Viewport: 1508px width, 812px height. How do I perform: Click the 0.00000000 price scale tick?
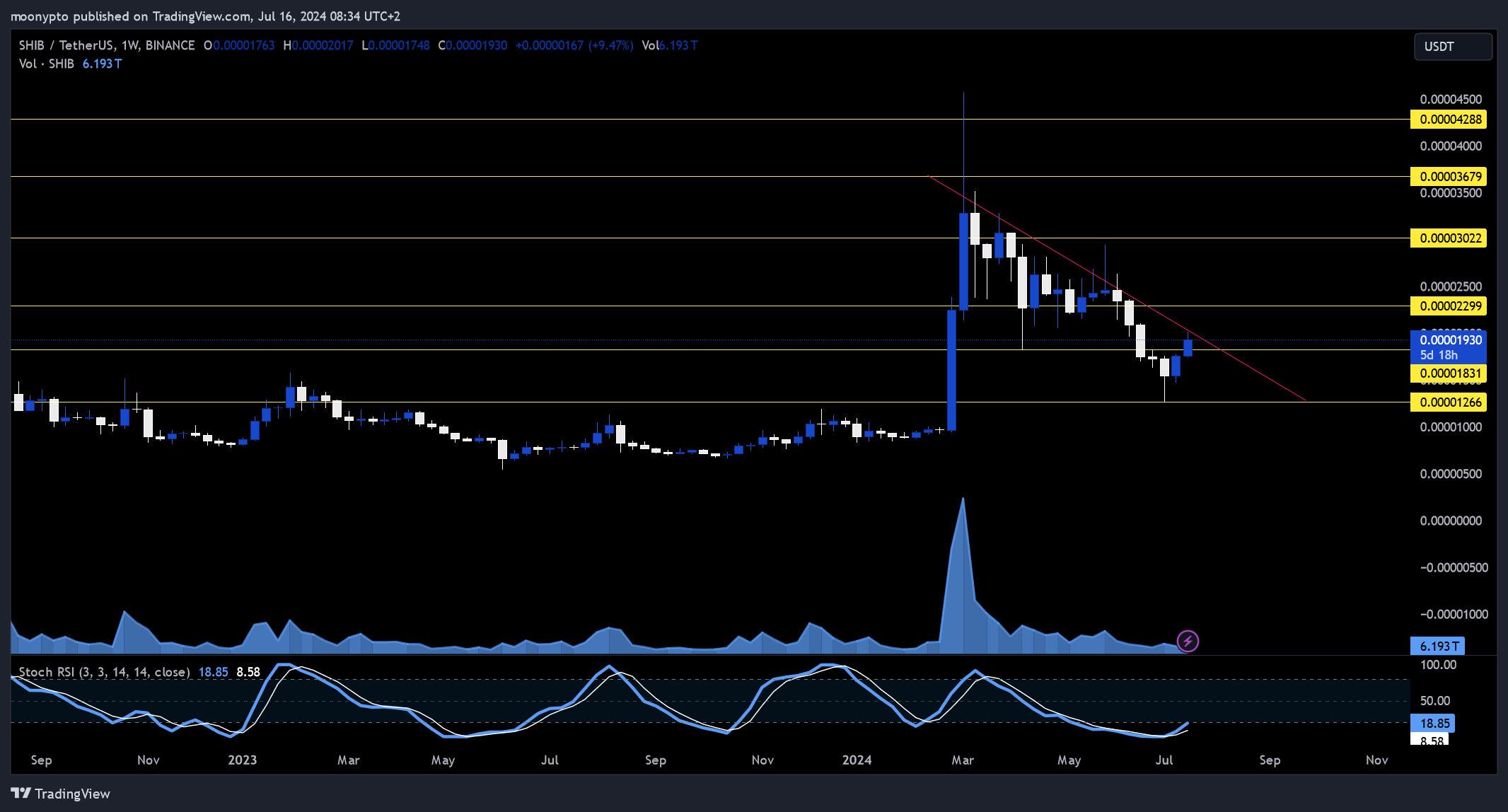[1451, 521]
